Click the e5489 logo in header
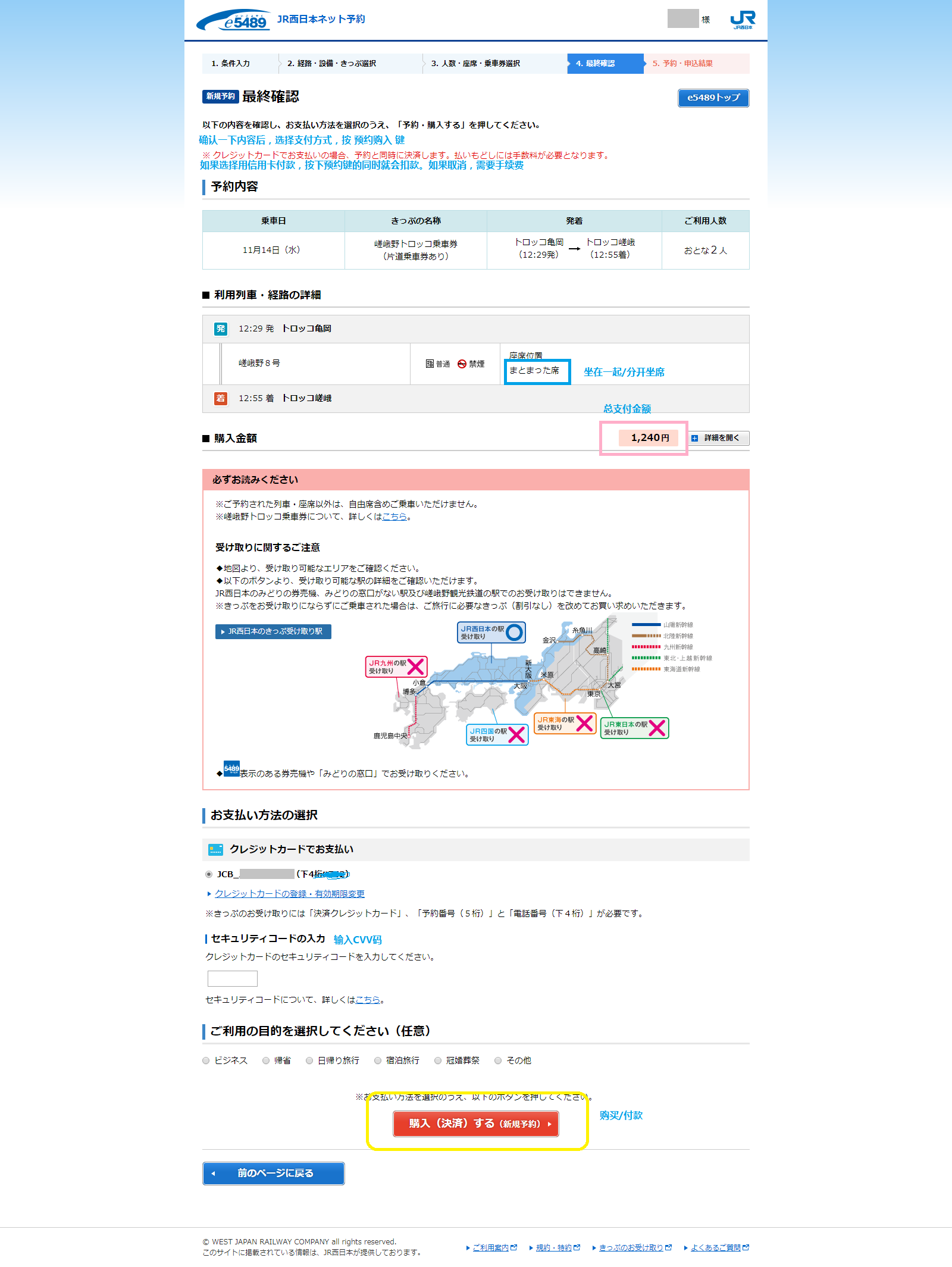 (233, 21)
